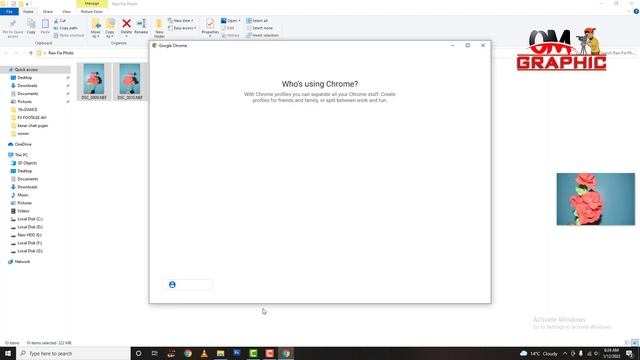Click the Rename icon in File Explorer ribbon
640x360 pixels.
pyautogui.click(x=141, y=24)
